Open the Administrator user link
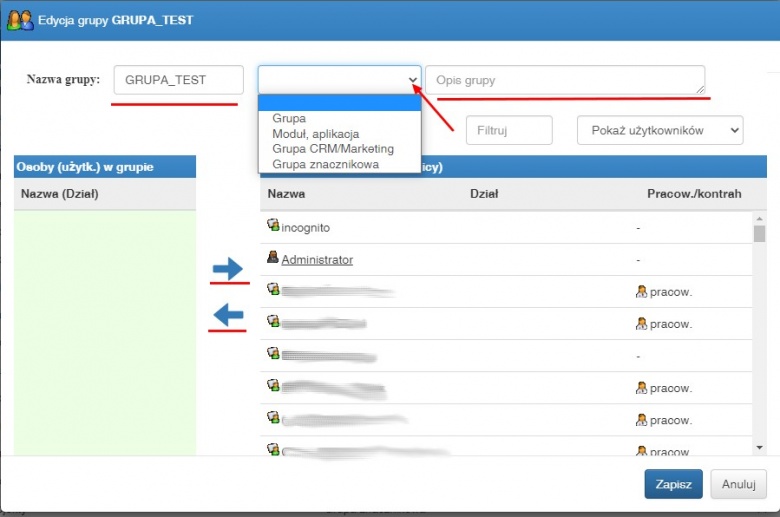 click(317, 260)
